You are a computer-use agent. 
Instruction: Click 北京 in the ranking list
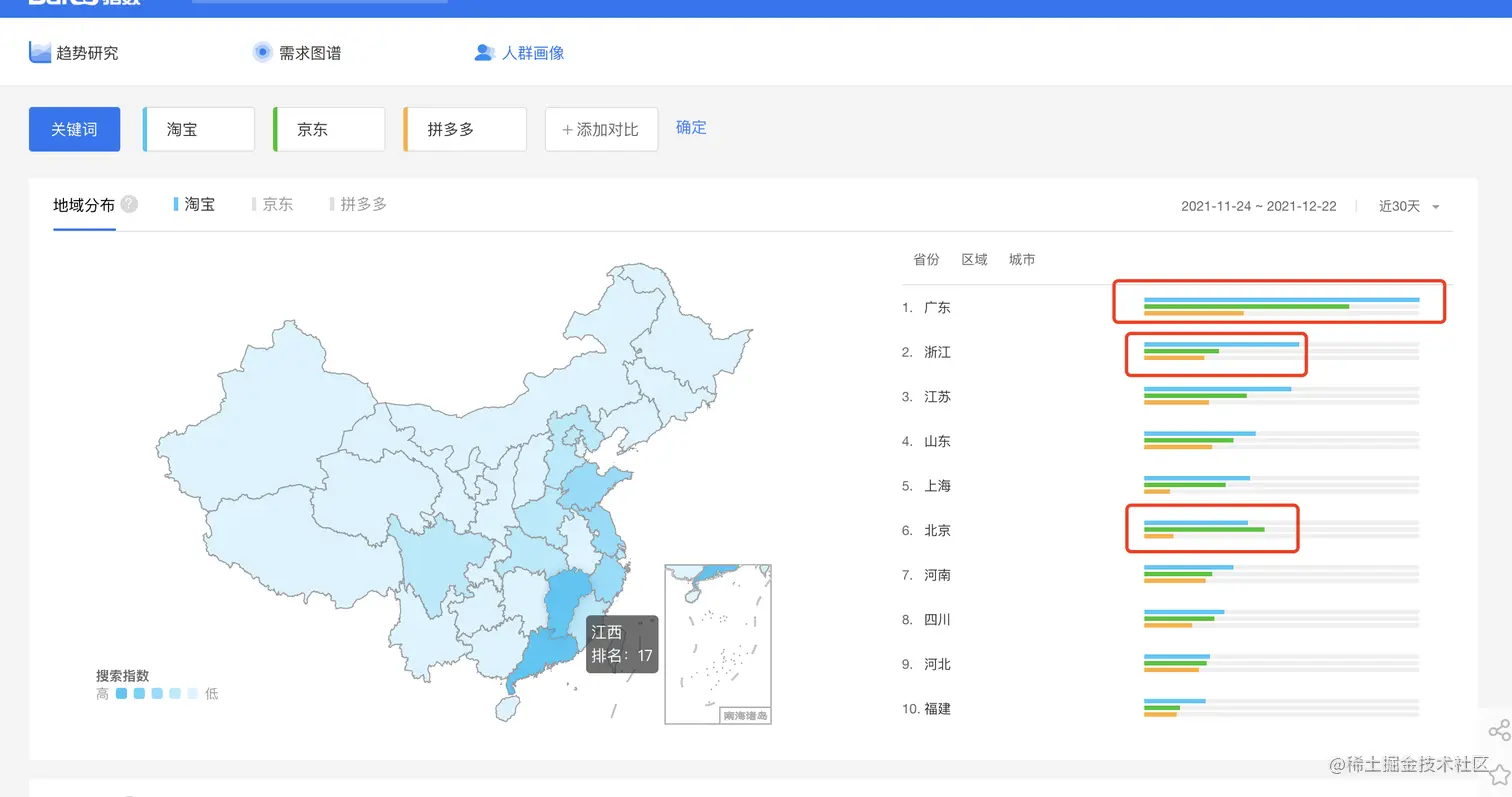tap(937, 531)
